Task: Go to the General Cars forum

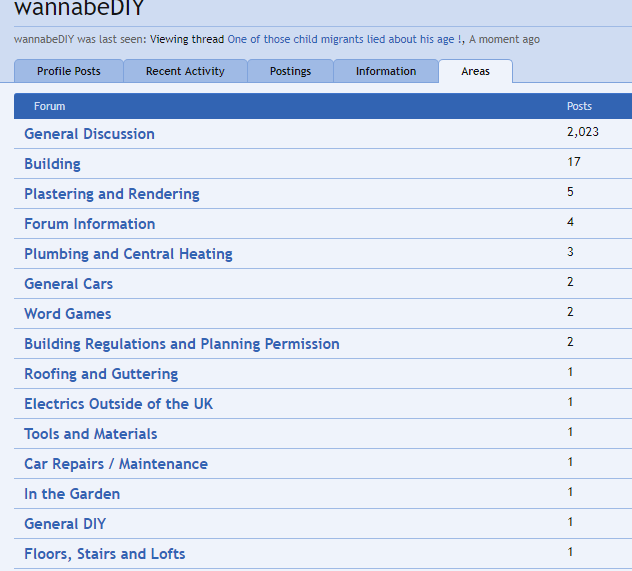Action: (x=68, y=284)
